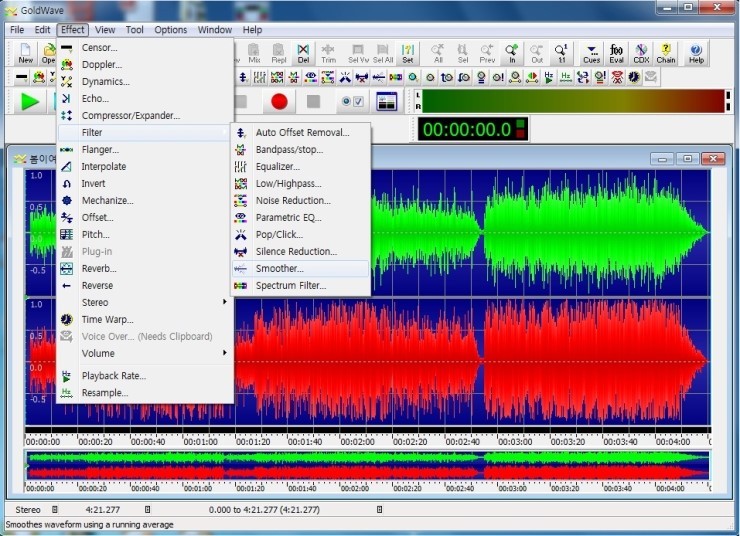Select Reverb from the Effect menu
Screen dimensions: 740x536
[99, 268]
